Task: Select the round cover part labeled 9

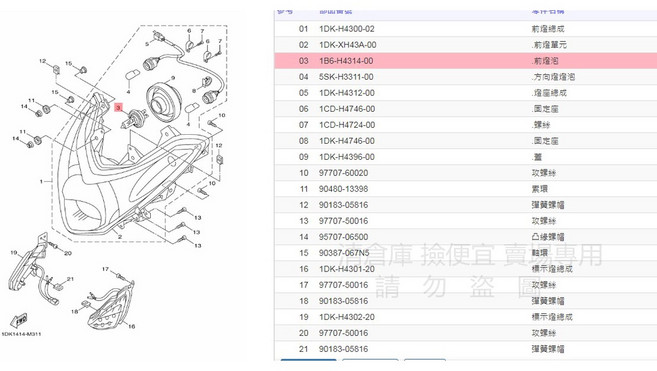Action: pyautogui.click(x=164, y=102)
